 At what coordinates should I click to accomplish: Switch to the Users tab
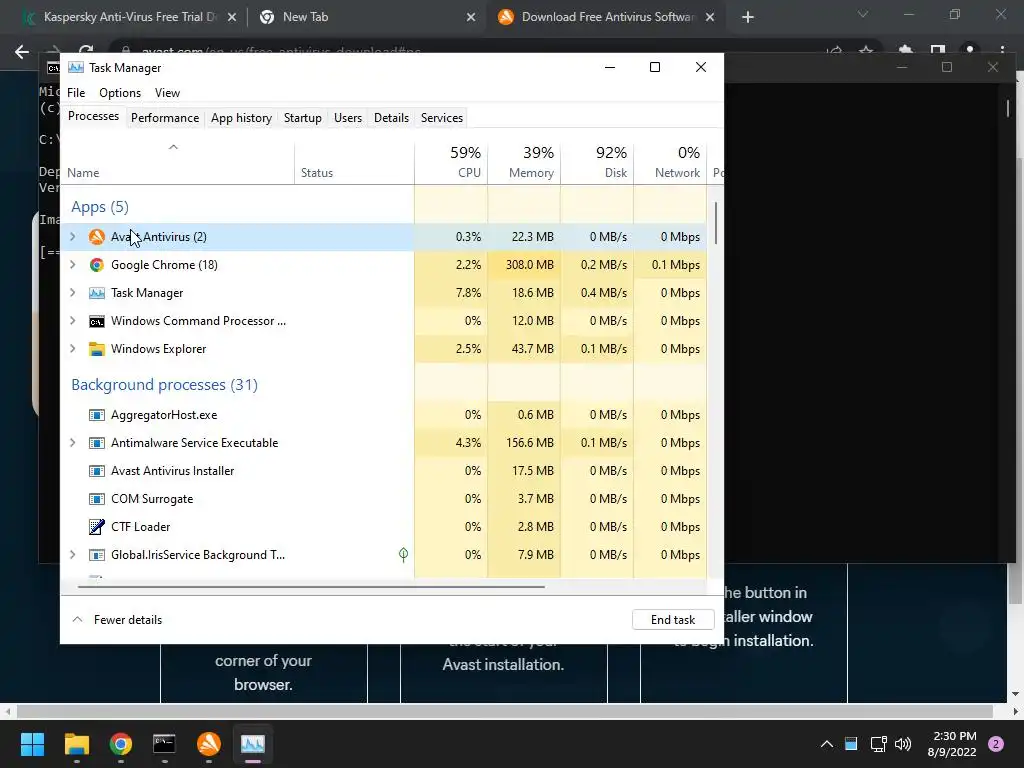(x=348, y=118)
